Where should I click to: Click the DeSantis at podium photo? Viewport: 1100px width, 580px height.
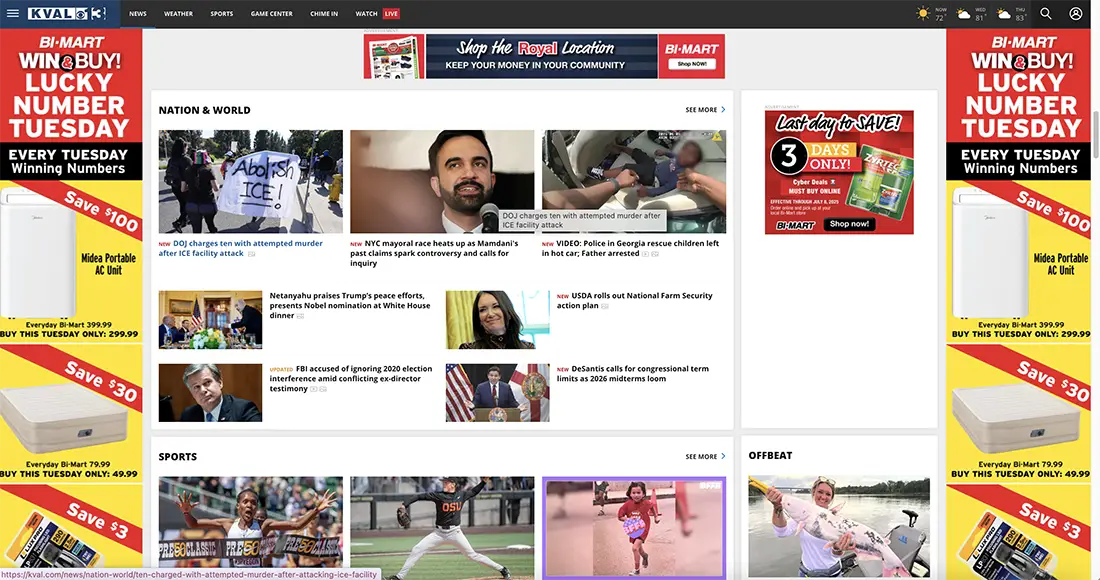click(x=497, y=393)
